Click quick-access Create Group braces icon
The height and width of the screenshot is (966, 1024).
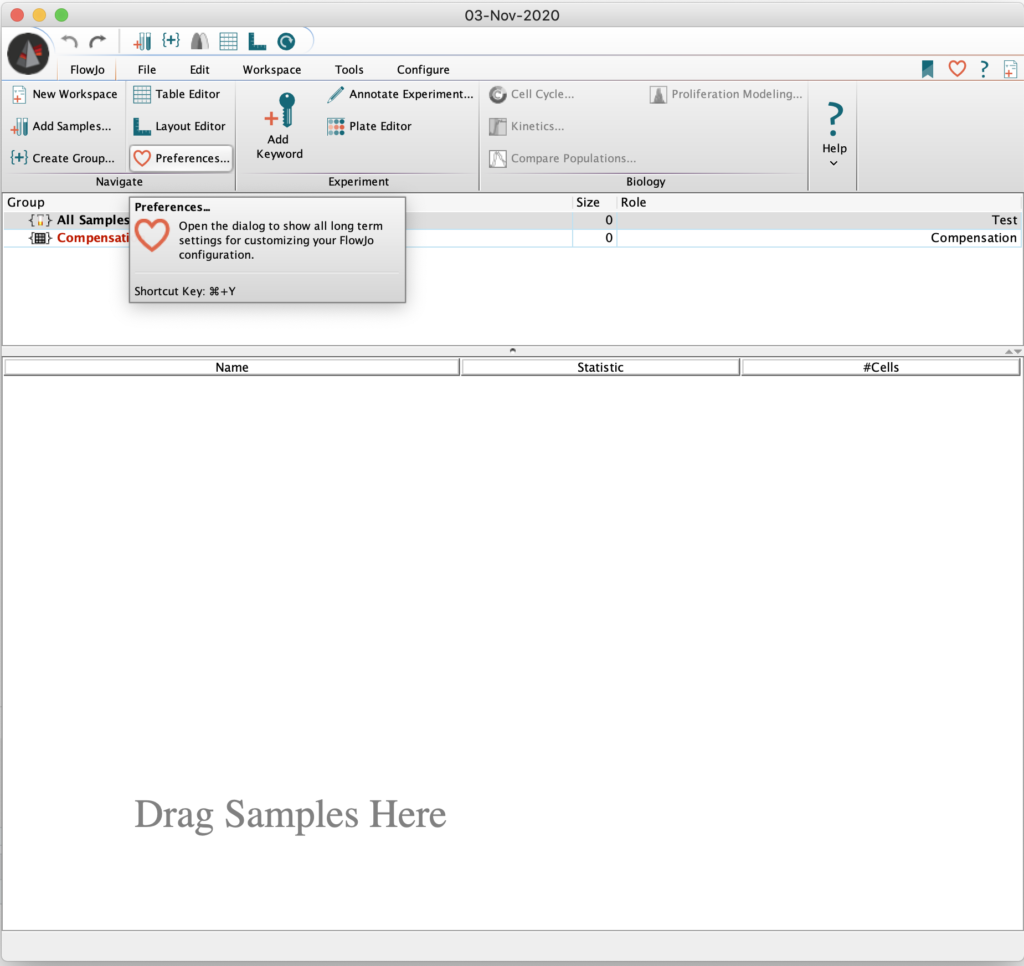[x=171, y=40]
